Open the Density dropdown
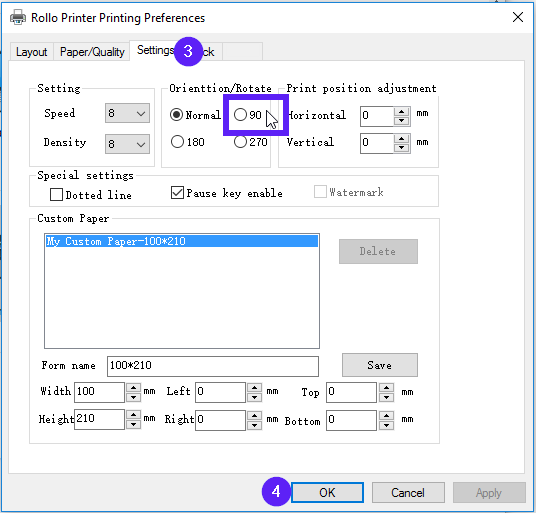 pyautogui.click(x=127, y=144)
